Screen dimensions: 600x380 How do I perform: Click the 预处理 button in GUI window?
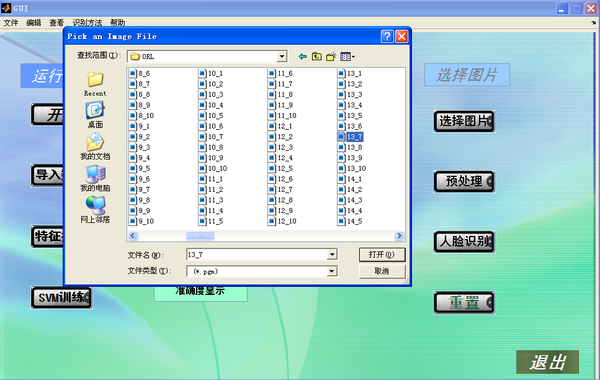tap(464, 181)
